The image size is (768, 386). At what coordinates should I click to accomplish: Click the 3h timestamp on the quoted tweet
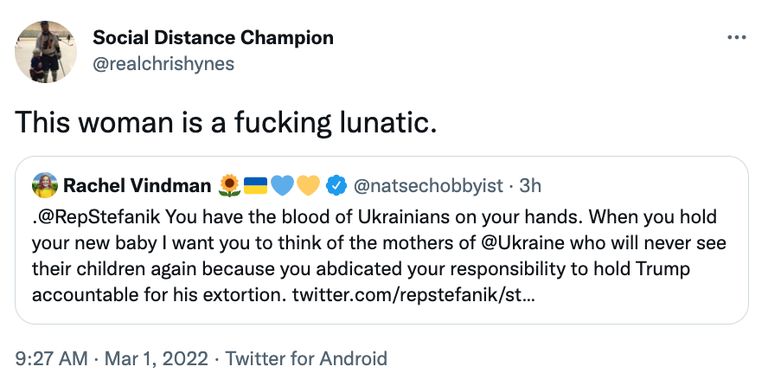click(530, 186)
